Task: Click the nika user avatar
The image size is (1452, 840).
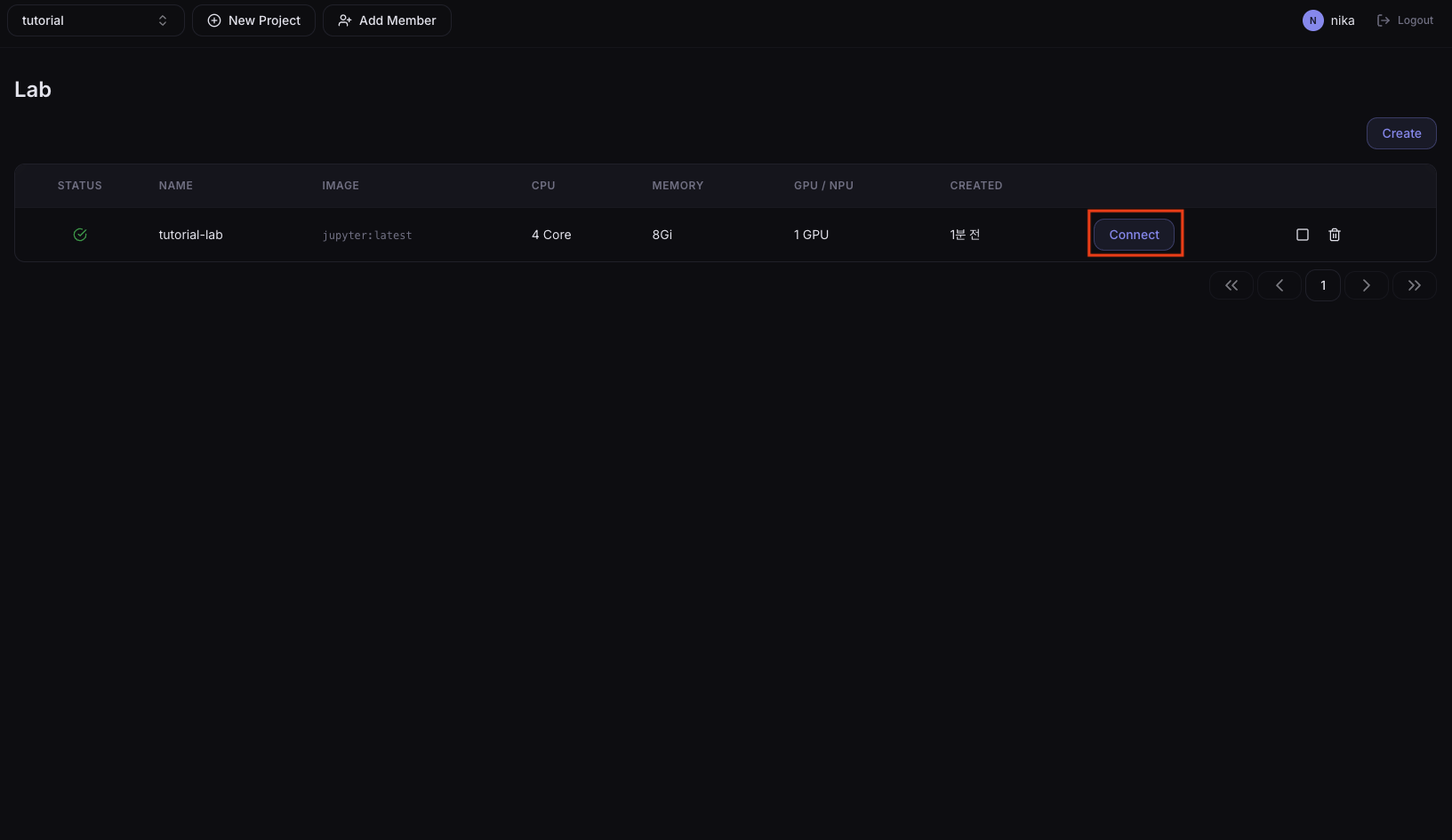Action: 1312,20
